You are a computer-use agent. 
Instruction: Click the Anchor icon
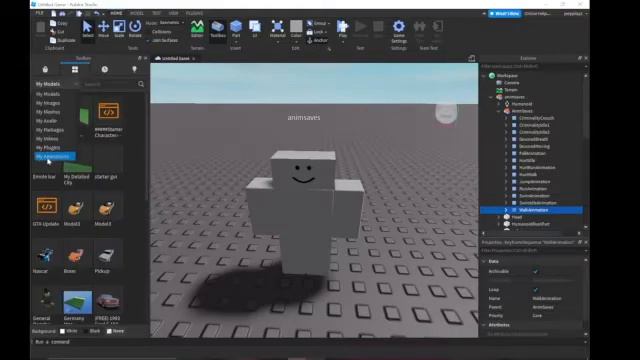pyautogui.click(x=309, y=40)
